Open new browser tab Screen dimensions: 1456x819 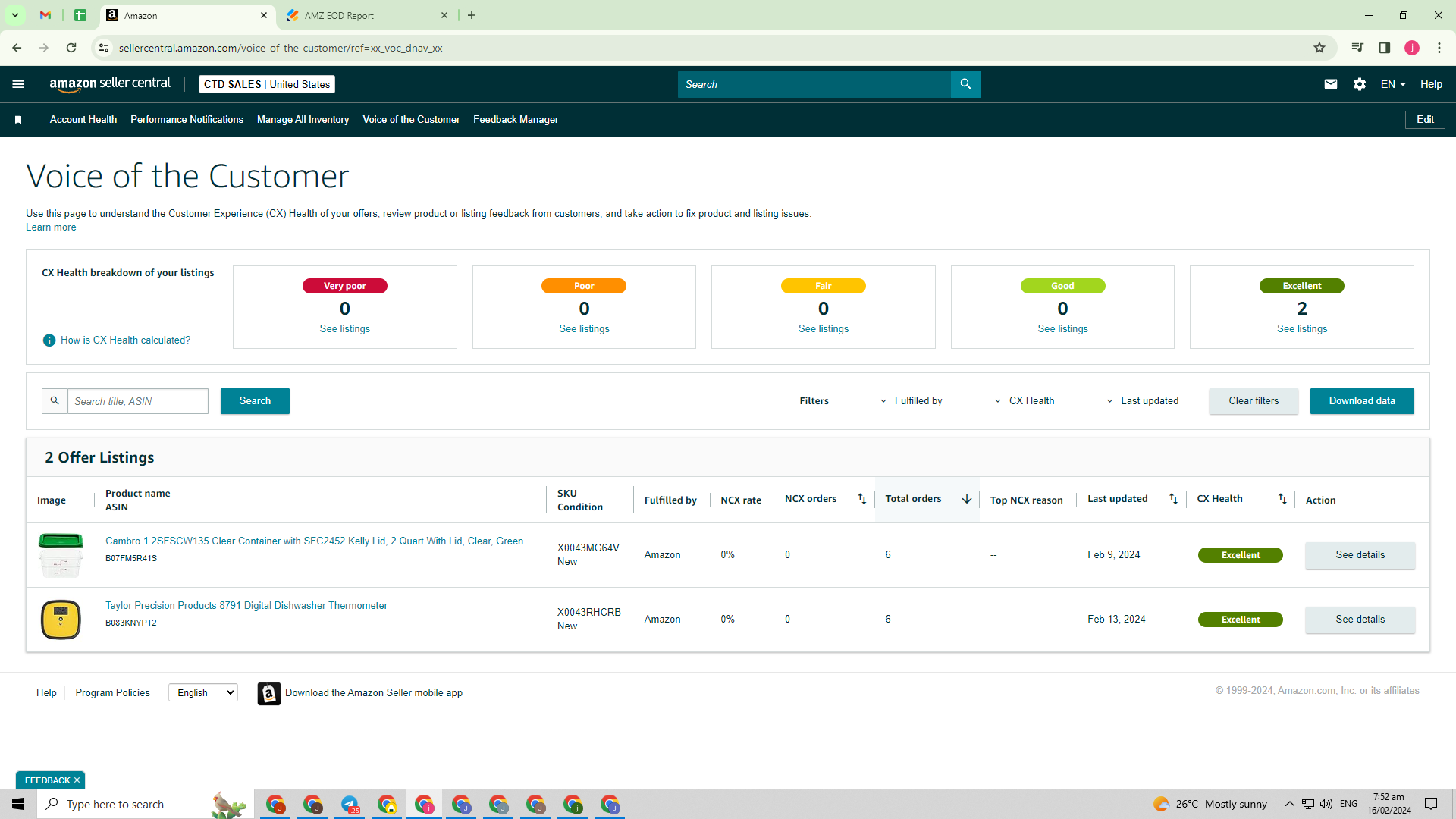(472, 15)
